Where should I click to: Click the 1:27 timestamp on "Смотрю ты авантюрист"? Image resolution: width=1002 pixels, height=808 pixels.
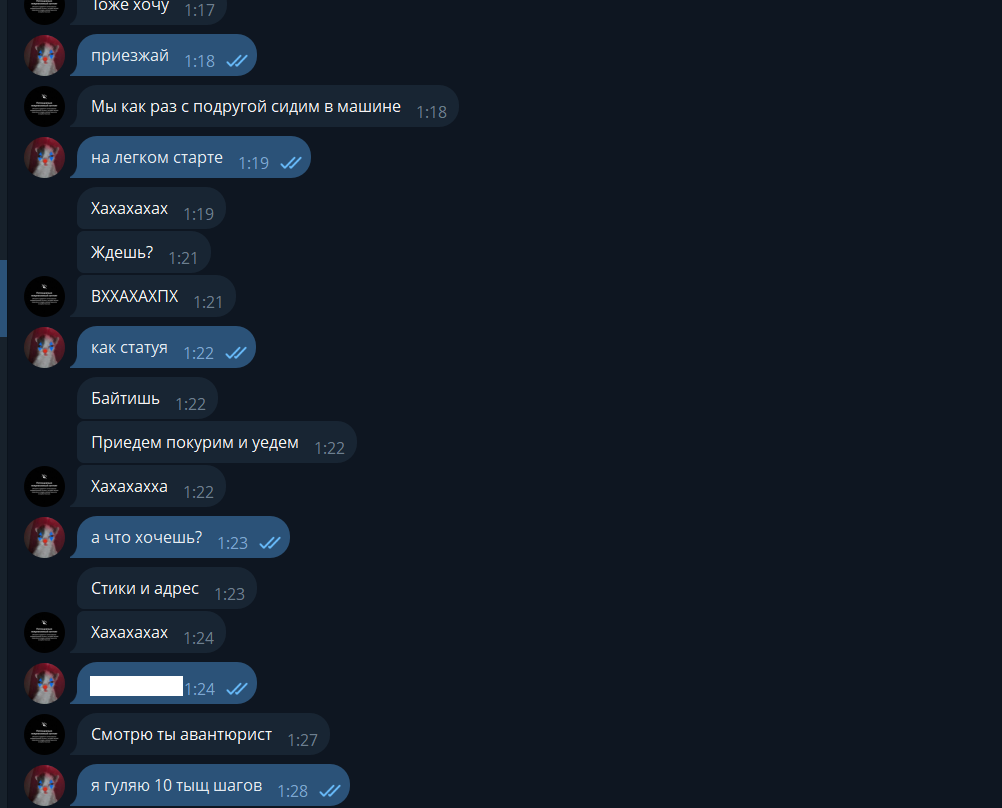[302, 740]
